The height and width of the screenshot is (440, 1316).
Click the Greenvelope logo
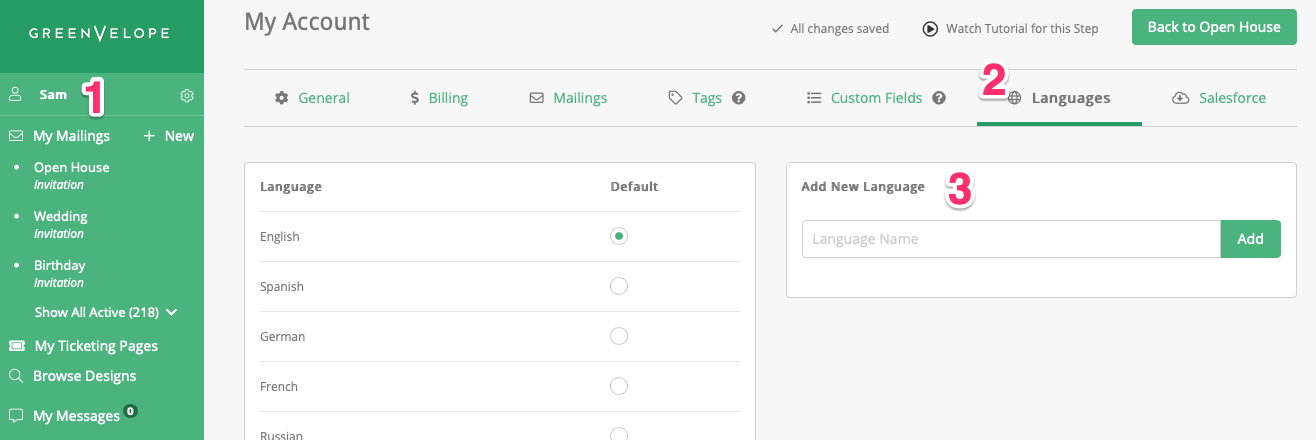coord(99,34)
